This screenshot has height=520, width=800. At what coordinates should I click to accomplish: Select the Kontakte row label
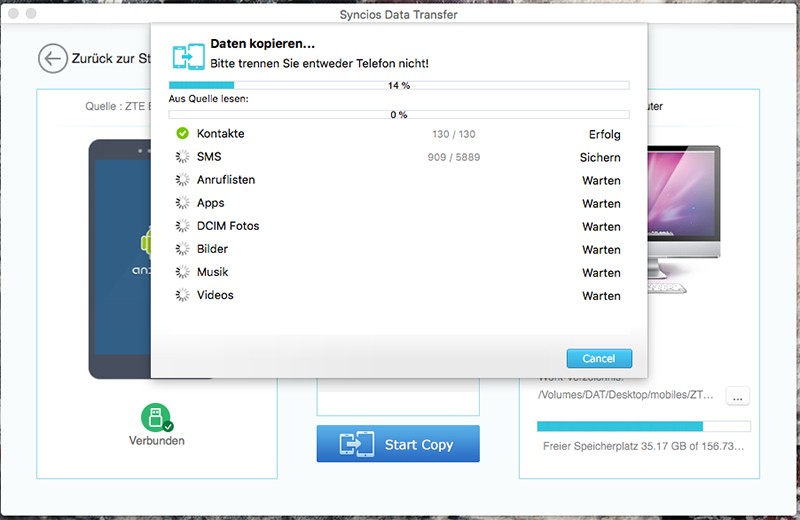click(220, 134)
